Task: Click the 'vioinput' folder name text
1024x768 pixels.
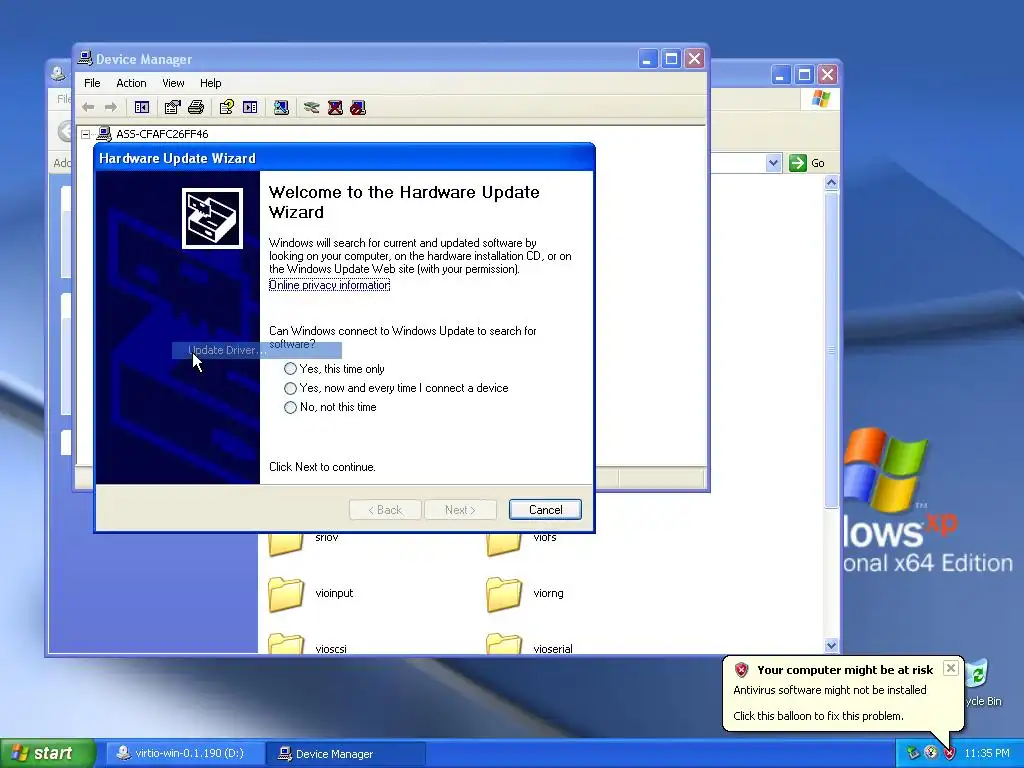Action: [x=334, y=593]
